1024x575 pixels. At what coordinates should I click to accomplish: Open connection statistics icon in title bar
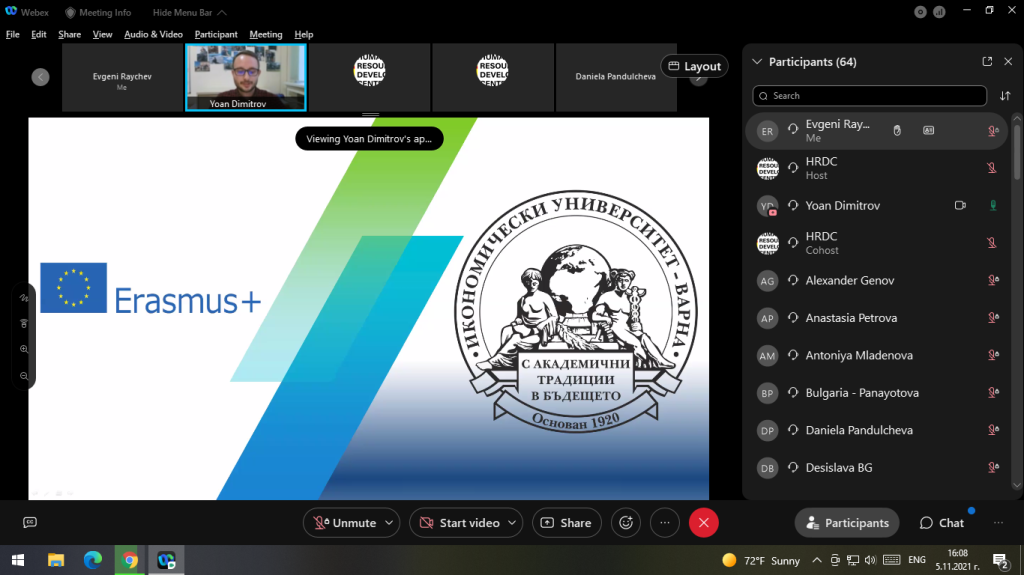[x=939, y=12]
